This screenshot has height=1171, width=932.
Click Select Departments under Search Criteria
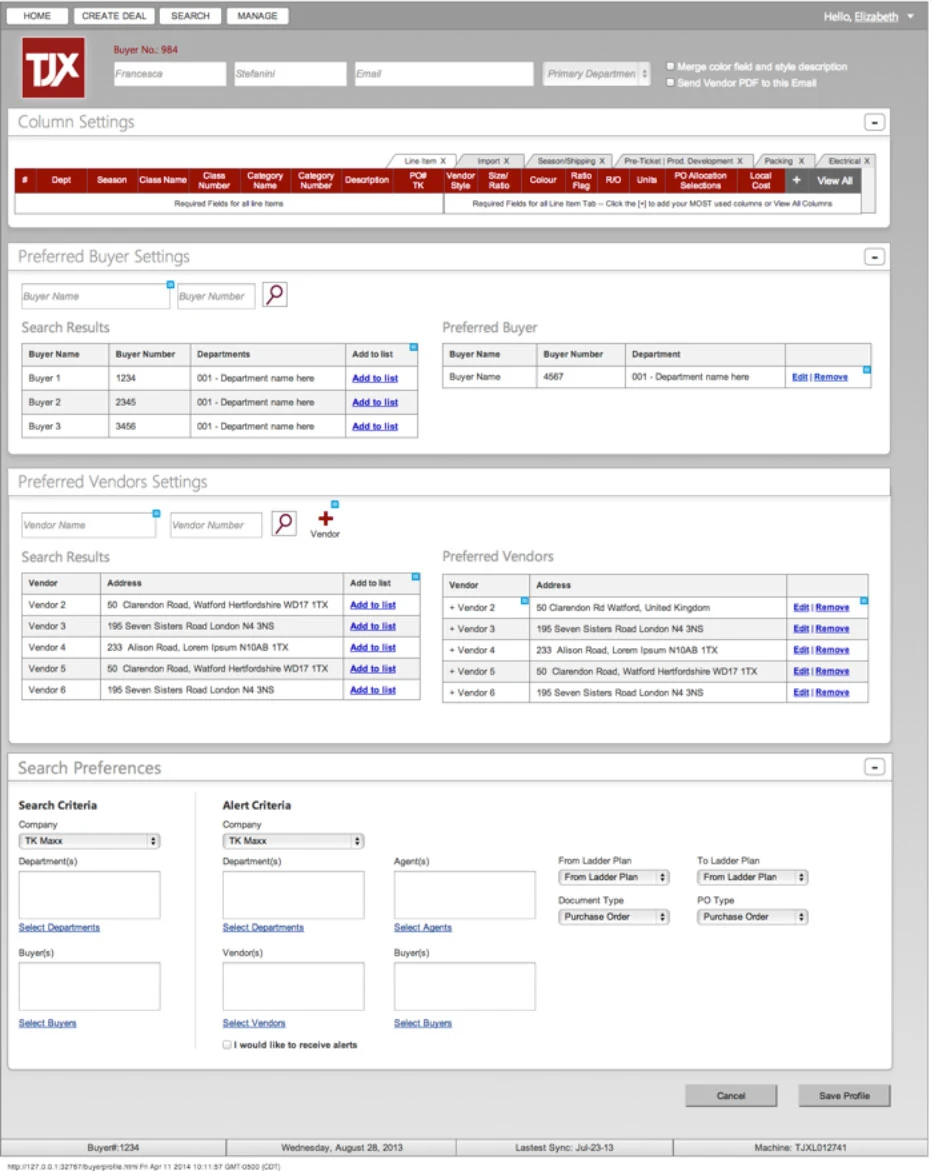59,928
